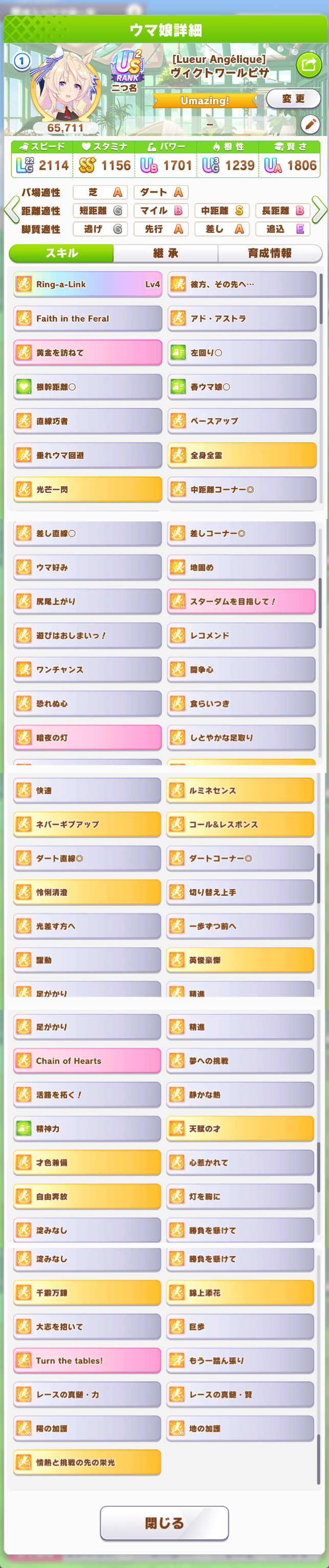Go to next character with right chevron

[x=319, y=210]
